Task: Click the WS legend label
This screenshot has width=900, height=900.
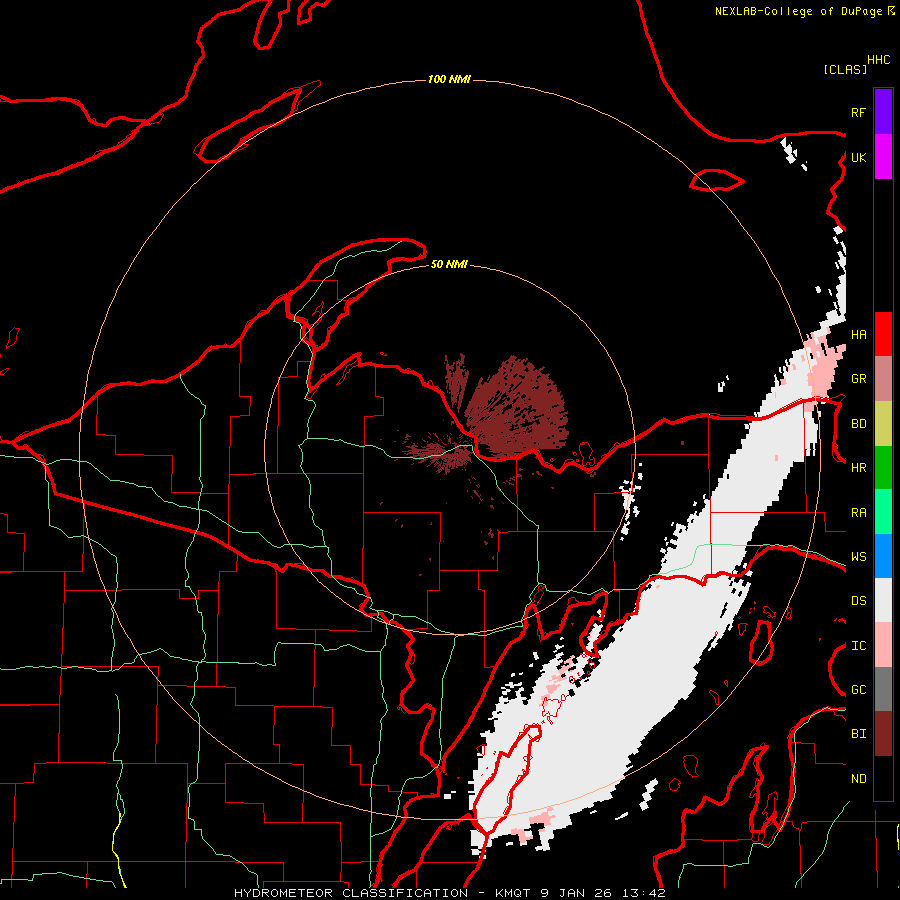Action: pos(858,557)
